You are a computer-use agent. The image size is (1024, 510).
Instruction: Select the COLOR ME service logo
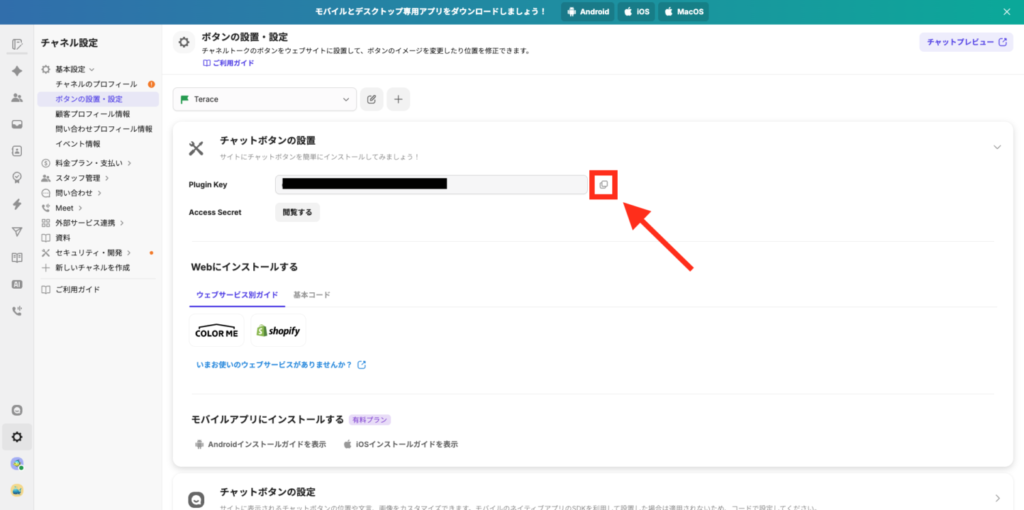pyautogui.click(x=216, y=331)
